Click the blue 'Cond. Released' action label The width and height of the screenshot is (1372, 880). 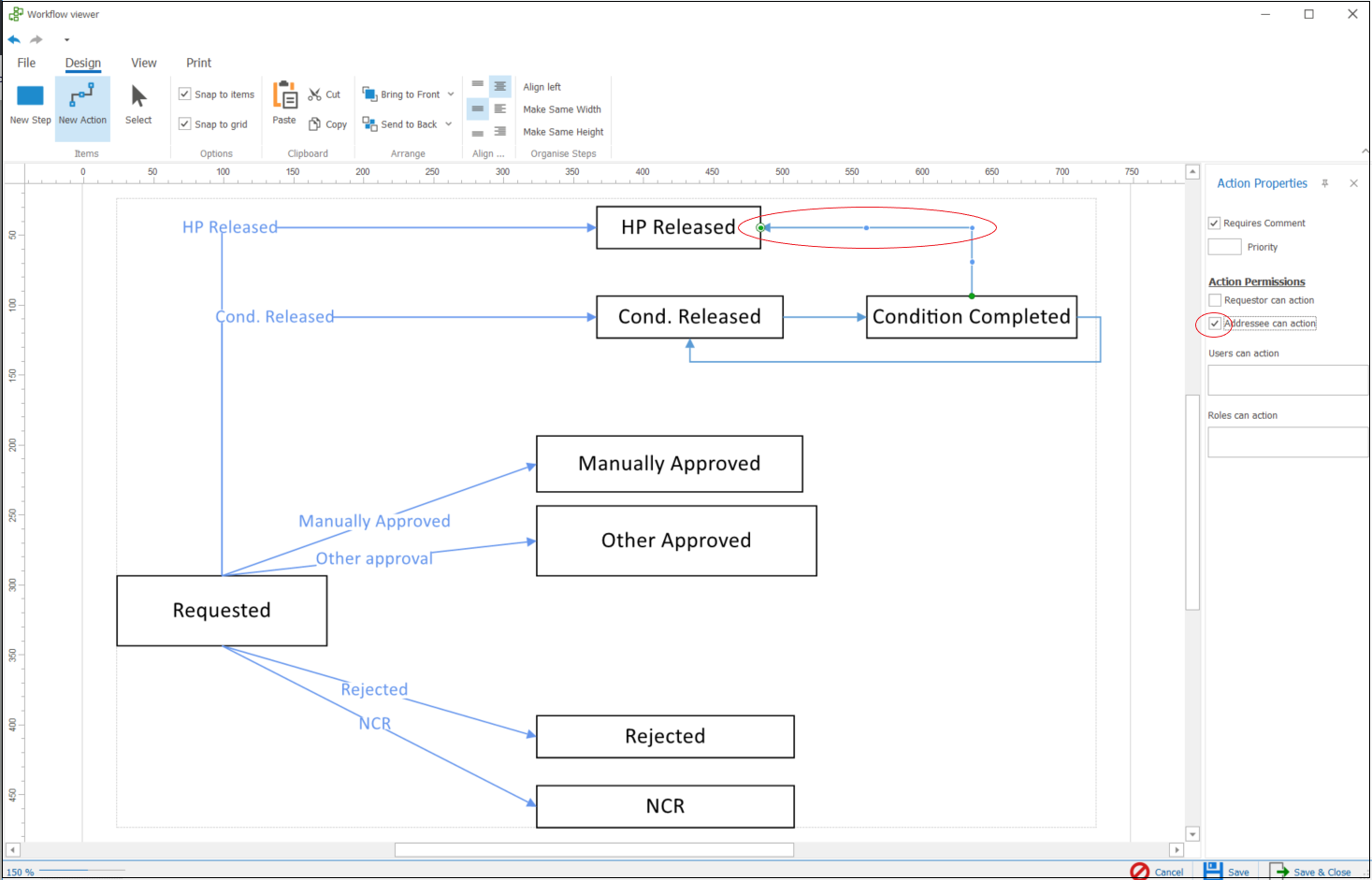(275, 317)
